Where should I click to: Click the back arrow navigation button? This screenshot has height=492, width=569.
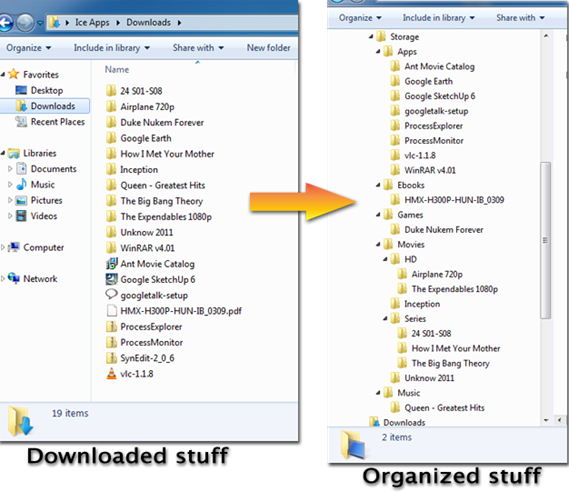click(x=5, y=23)
